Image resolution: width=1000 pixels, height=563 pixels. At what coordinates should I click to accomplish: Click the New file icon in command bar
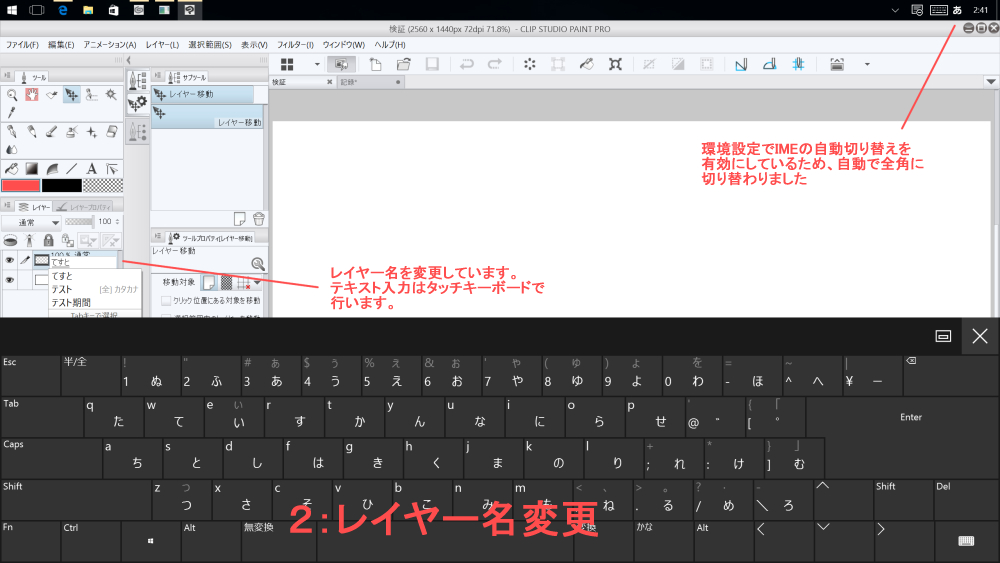376,64
